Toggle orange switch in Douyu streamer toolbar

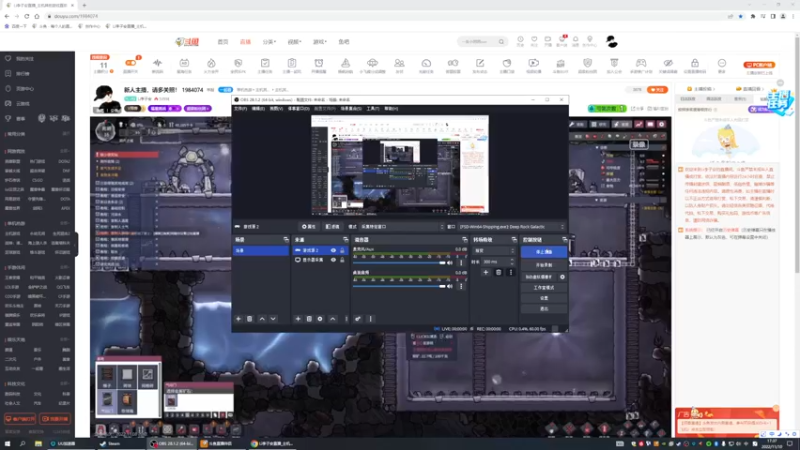pyautogui.click(x=131, y=63)
